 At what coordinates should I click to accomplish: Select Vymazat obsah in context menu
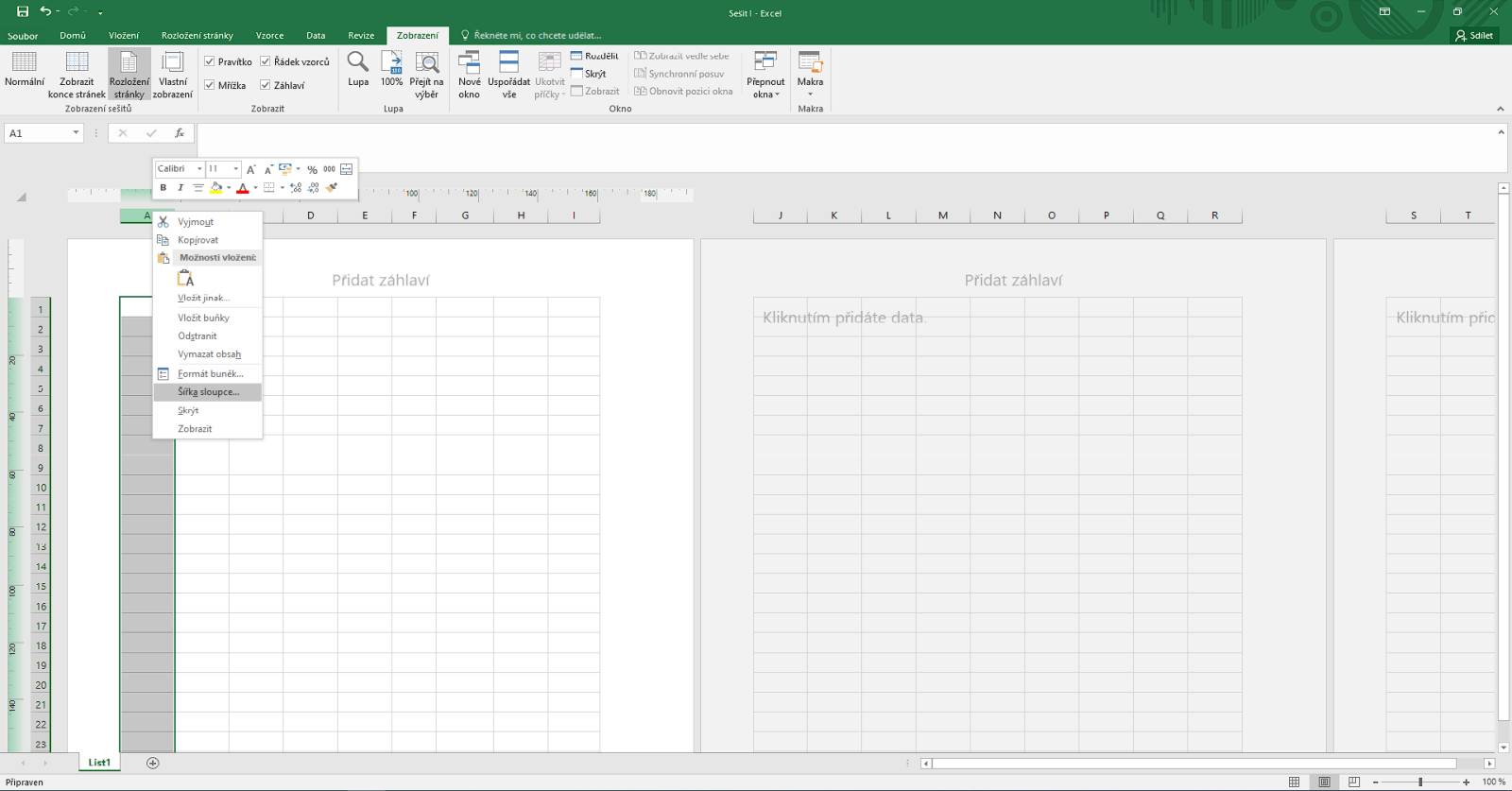click(208, 354)
